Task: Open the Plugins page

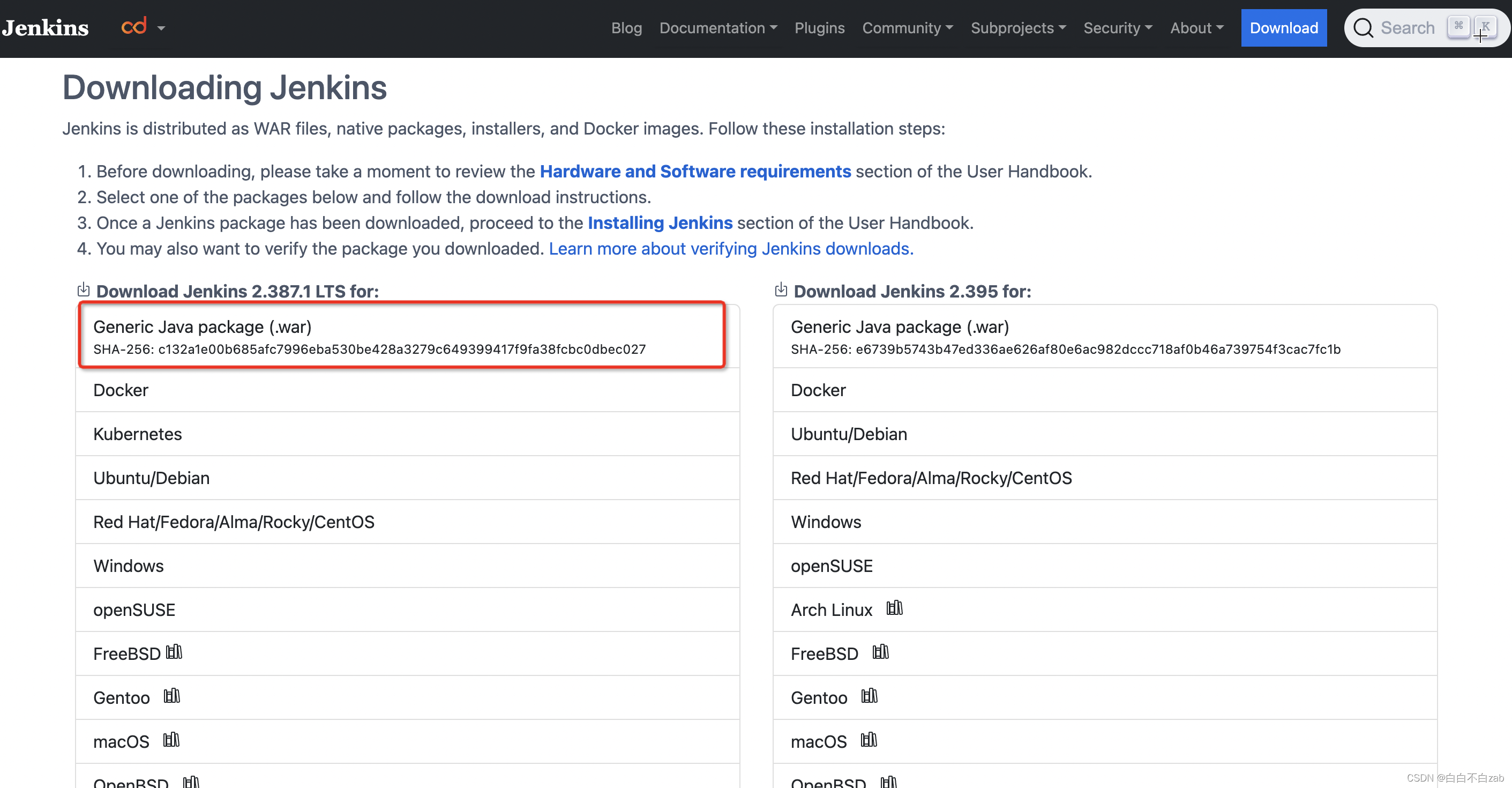Action: pyautogui.click(x=819, y=28)
